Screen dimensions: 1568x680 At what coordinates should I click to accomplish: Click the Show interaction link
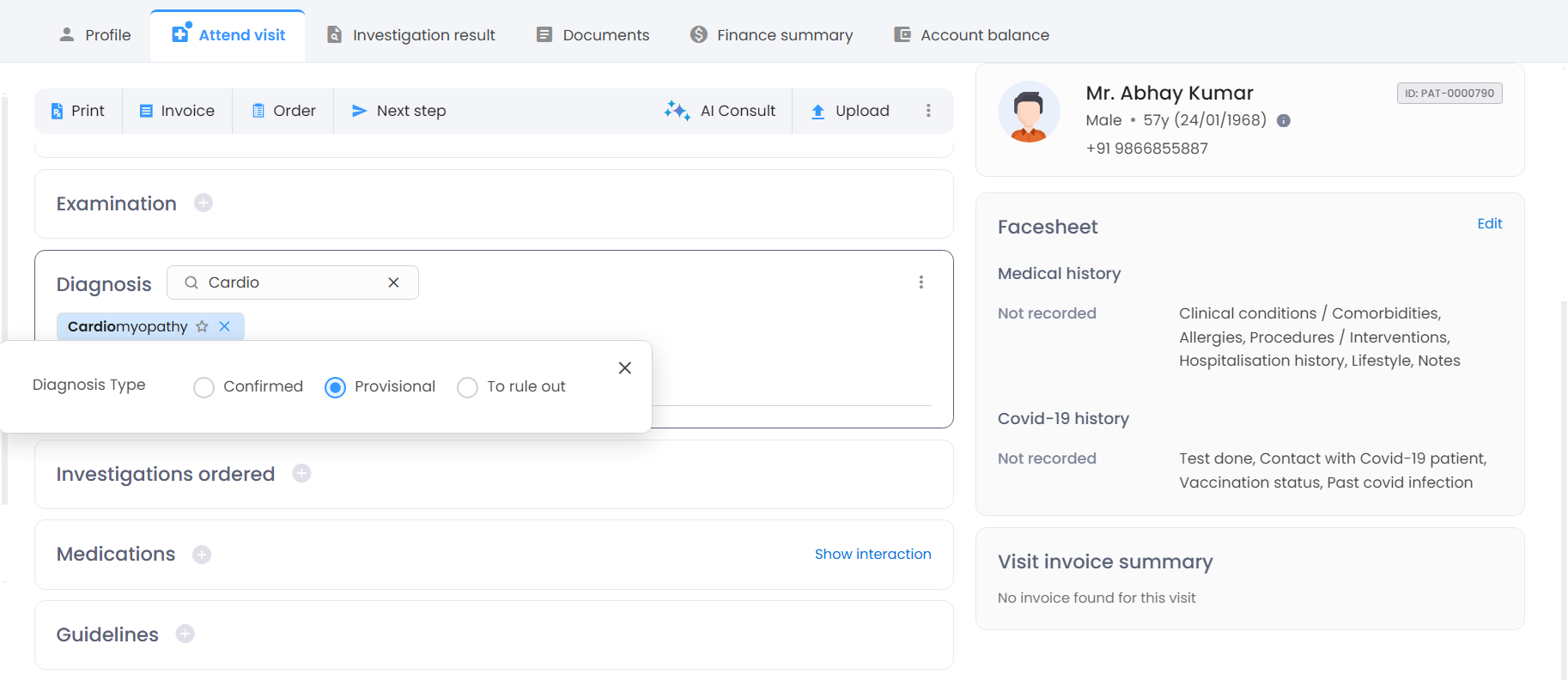coord(872,555)
